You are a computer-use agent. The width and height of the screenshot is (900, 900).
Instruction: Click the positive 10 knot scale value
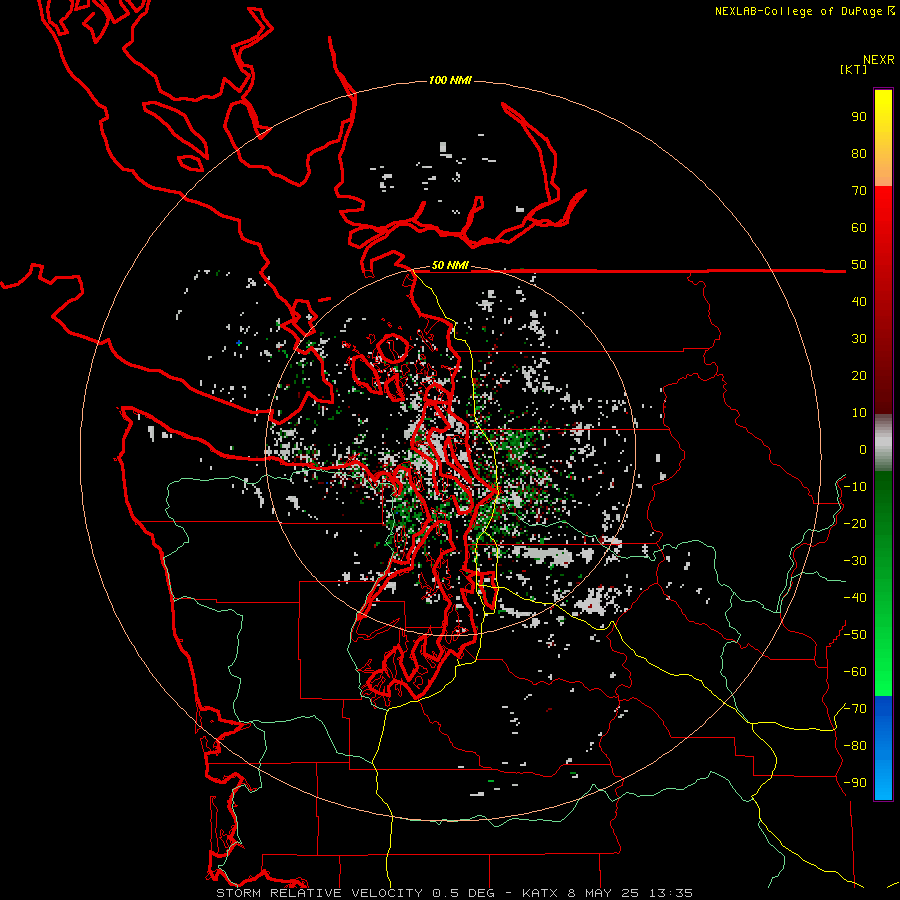(859, 413)
